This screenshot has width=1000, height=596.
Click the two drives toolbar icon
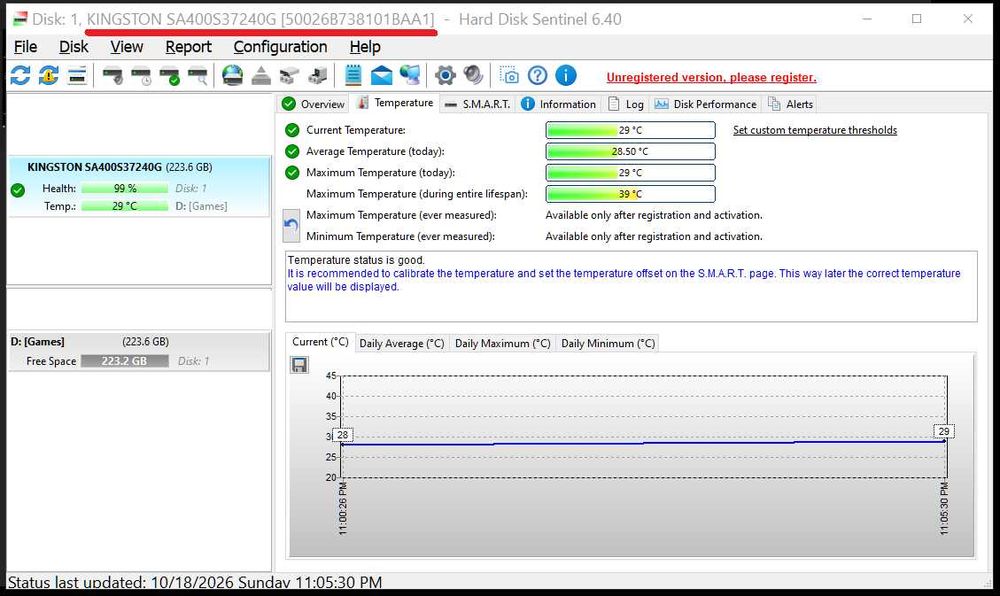(289, 76)
